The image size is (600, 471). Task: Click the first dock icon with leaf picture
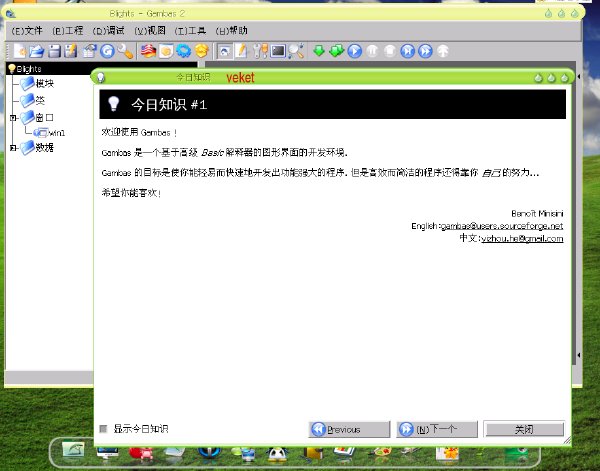coord(73,450)
